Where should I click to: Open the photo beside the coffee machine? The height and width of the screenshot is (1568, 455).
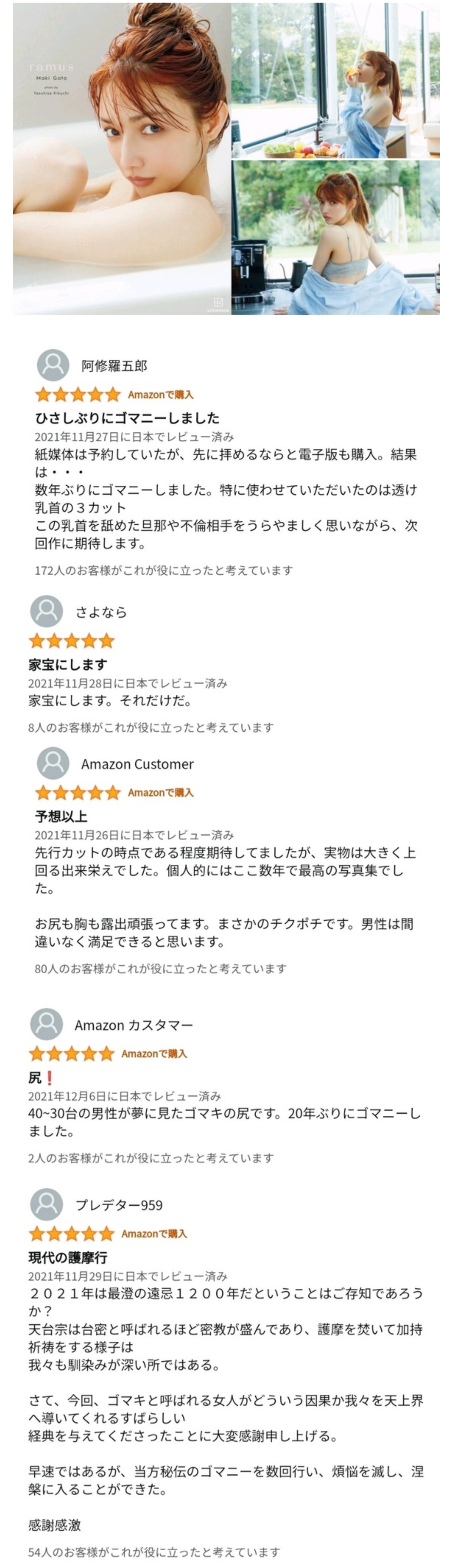pos(336,237)
